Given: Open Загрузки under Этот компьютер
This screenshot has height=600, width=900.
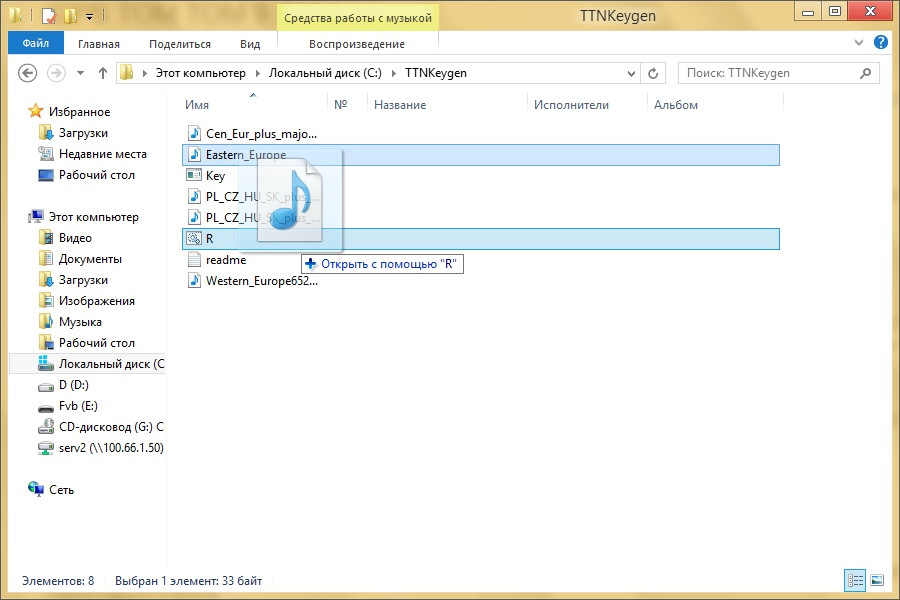Looking at the screenshot, I should [x=83, y=280].
